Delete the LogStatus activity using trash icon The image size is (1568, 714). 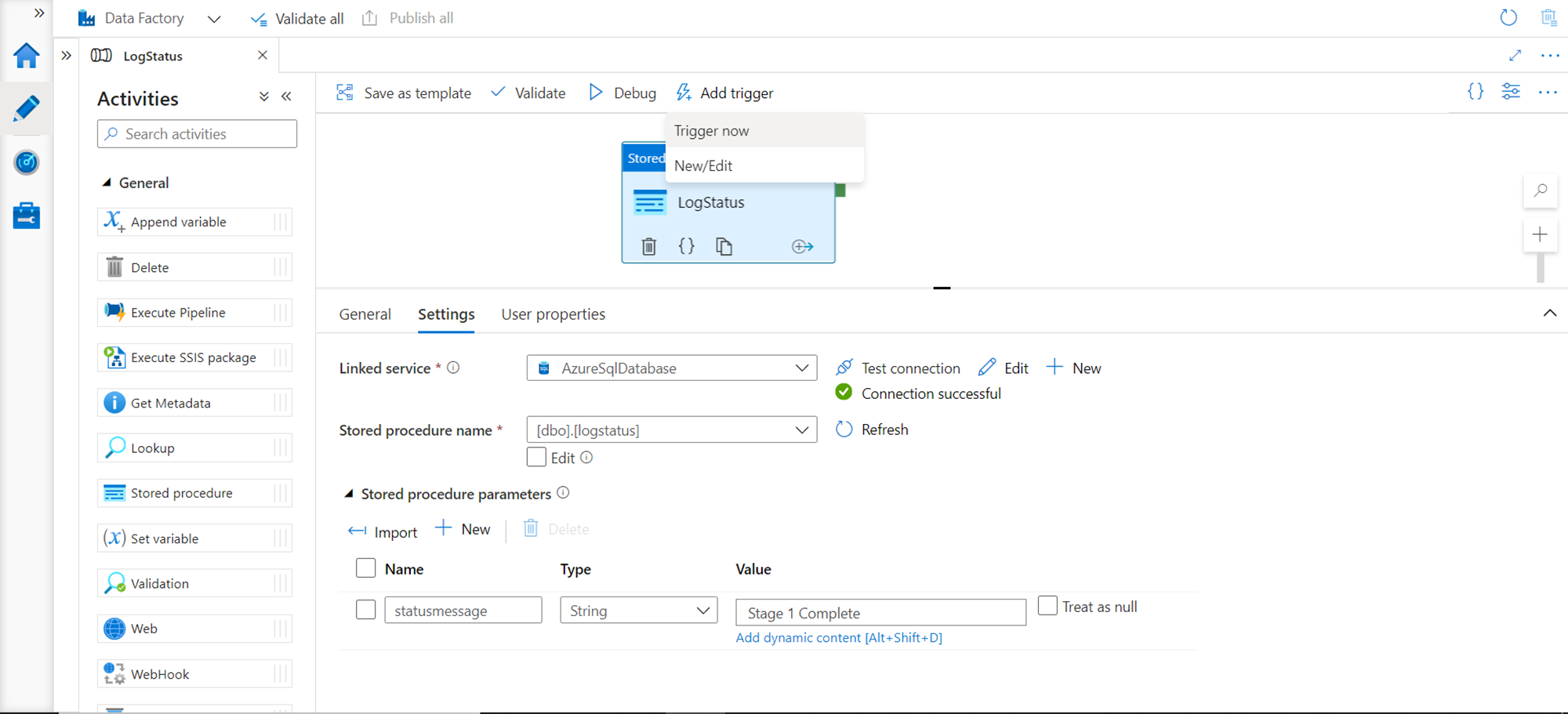click(x=648, y=247)
